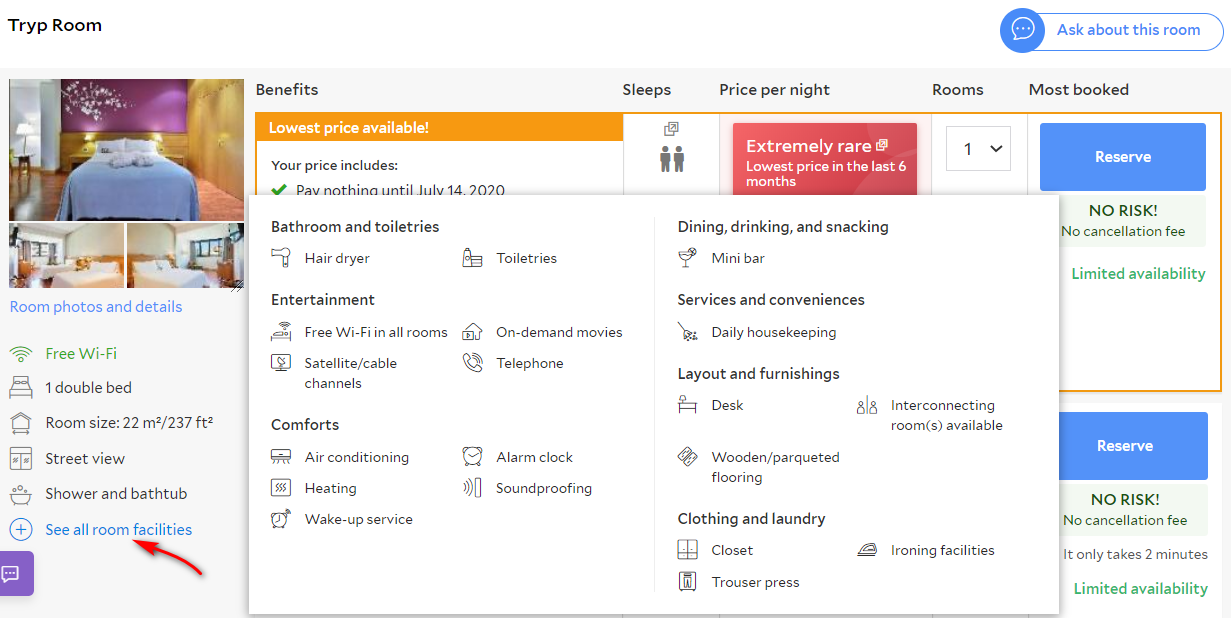Click the Sleeps column header
Screen dimensions: 1231x618
point(647,90)
